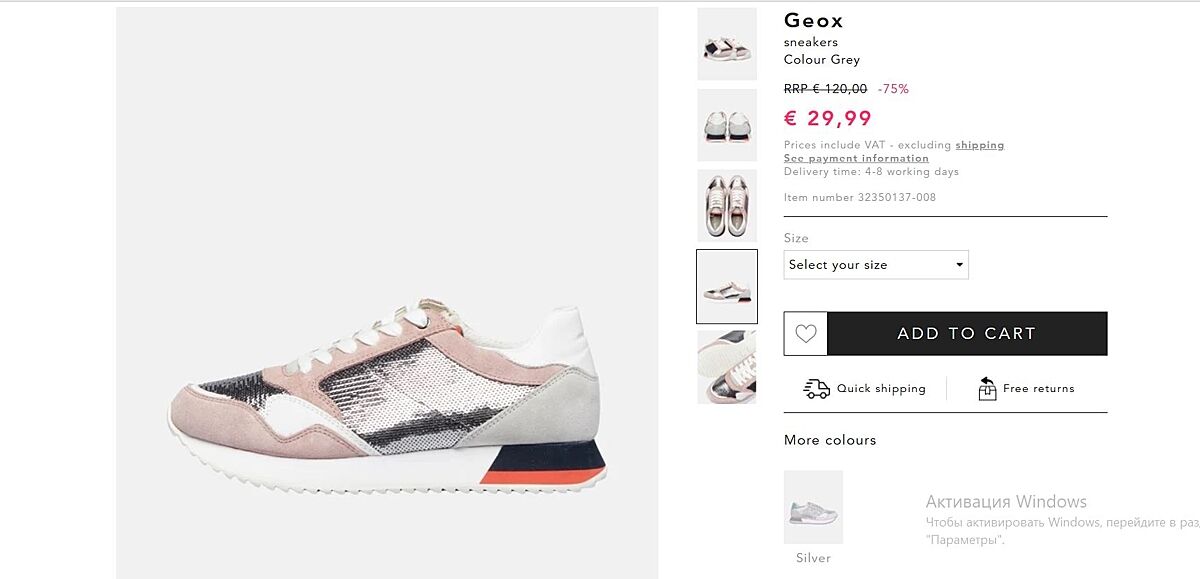Viewport: 1200px width, 579px height.
Task: Follow the See payment information link
Action: [x=856, y=158]
